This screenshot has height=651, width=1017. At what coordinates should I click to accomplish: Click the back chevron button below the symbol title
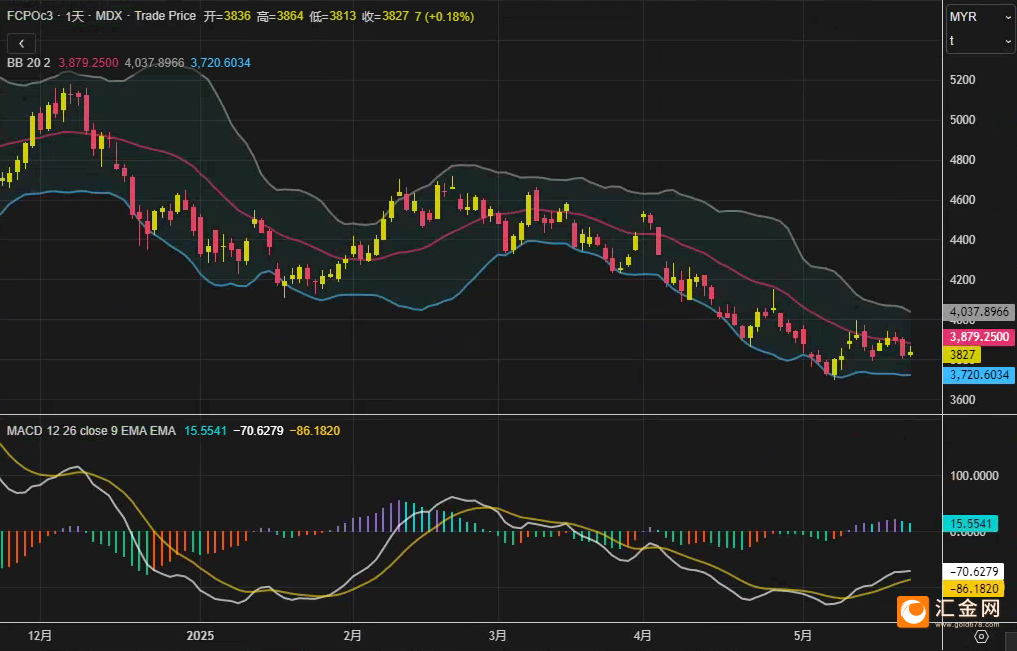click(21, 43)
